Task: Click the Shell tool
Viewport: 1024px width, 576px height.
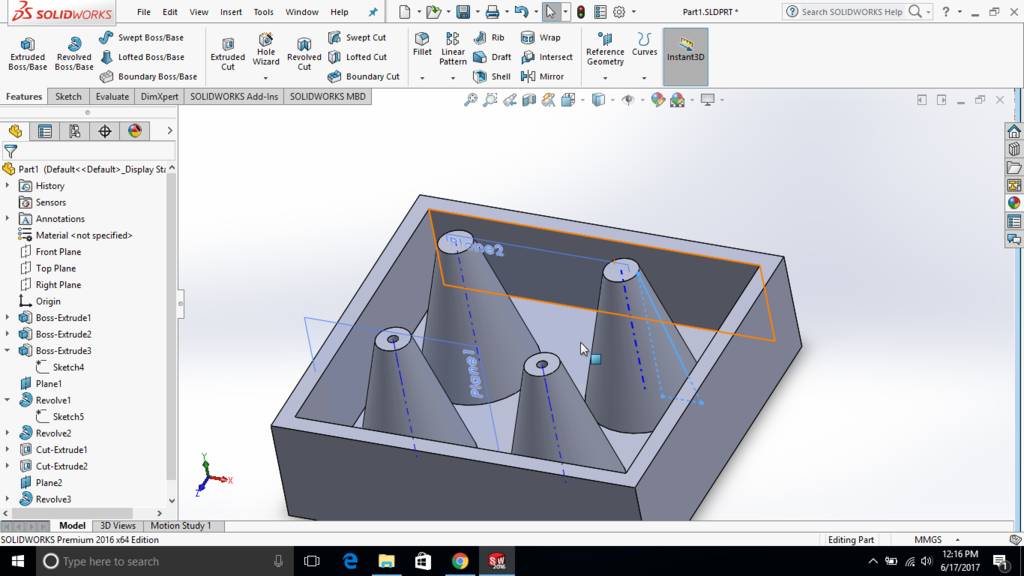Action: [492, 76]
